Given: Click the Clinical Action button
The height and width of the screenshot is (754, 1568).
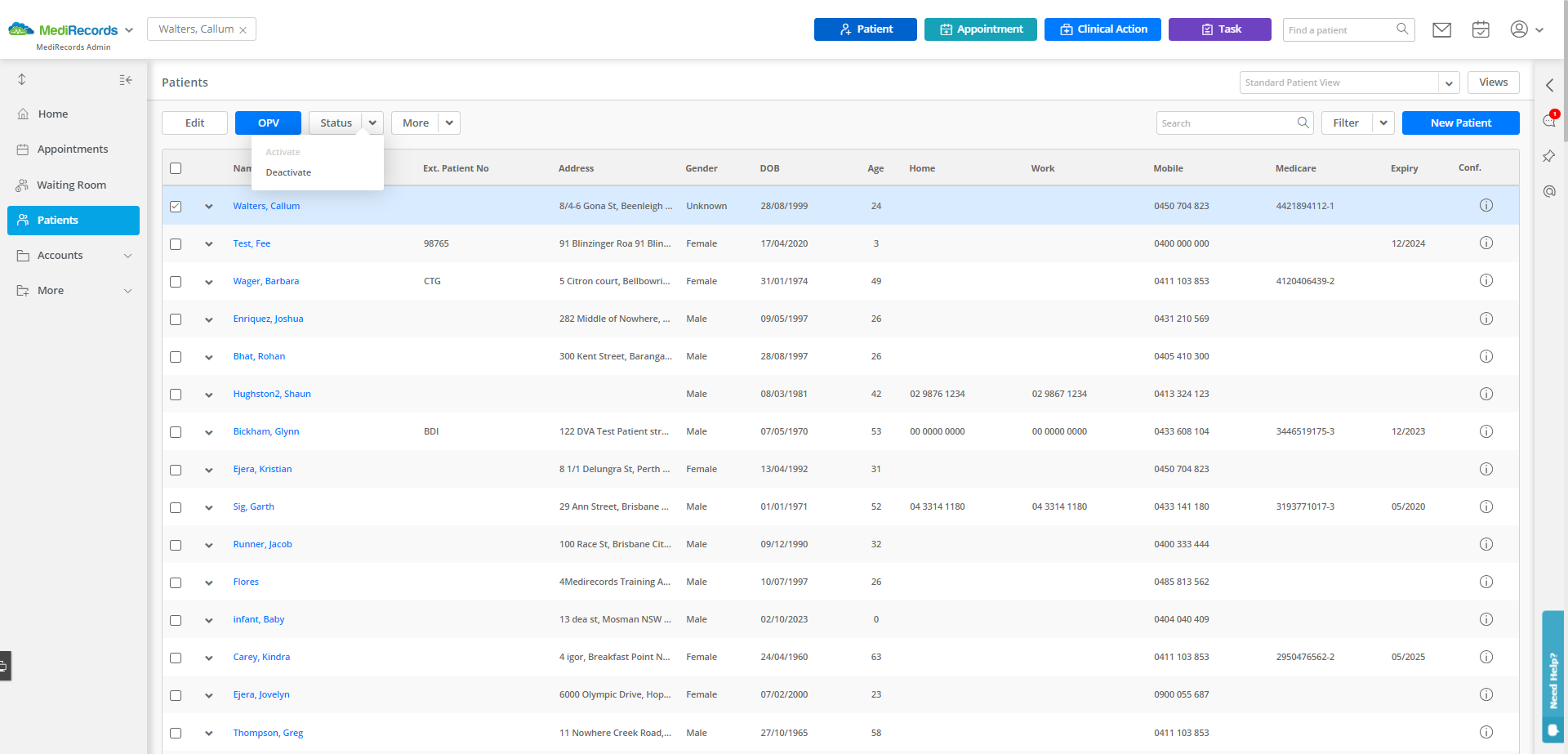Looking at the screenshot, I should coord(1102,29).
